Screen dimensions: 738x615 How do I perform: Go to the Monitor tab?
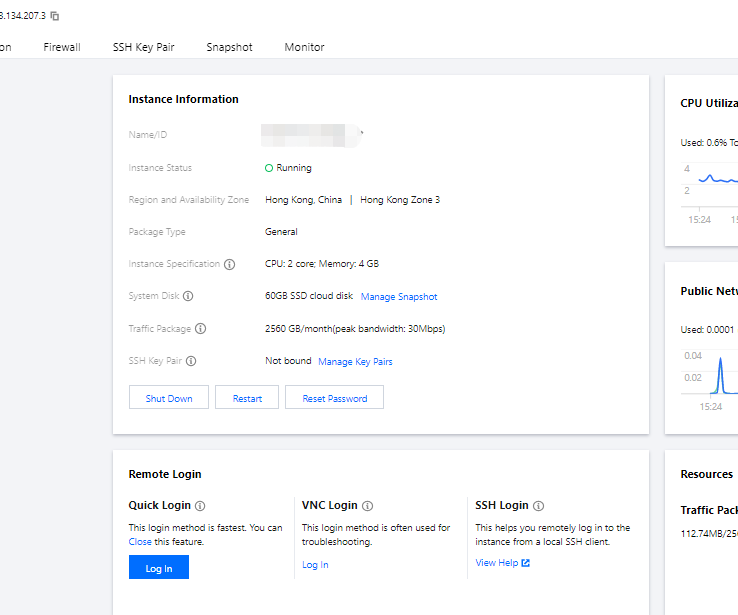304,47
